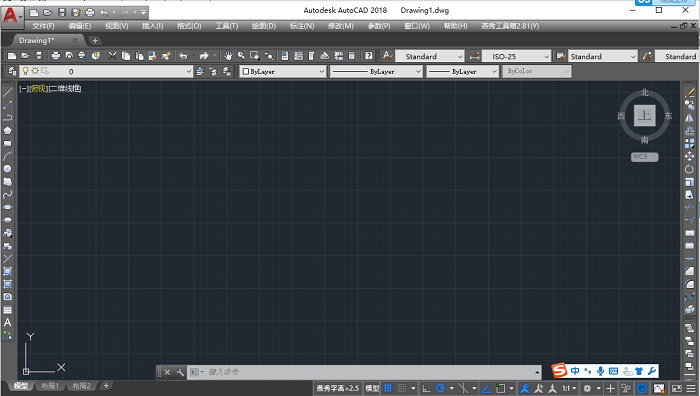The height and width of the screenshot is (396, 700).
Task: Click Sogou IME 中 language switch
Action: (x=575, y=371)
